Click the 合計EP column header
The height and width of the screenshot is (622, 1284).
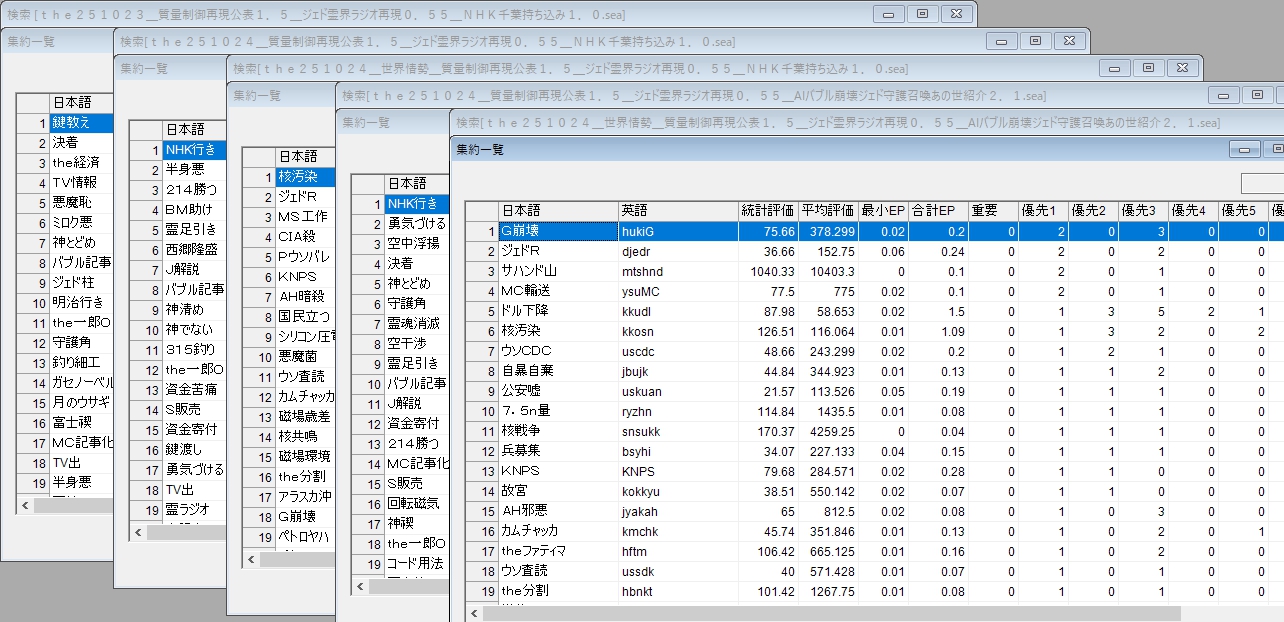(x=933, y=211)
